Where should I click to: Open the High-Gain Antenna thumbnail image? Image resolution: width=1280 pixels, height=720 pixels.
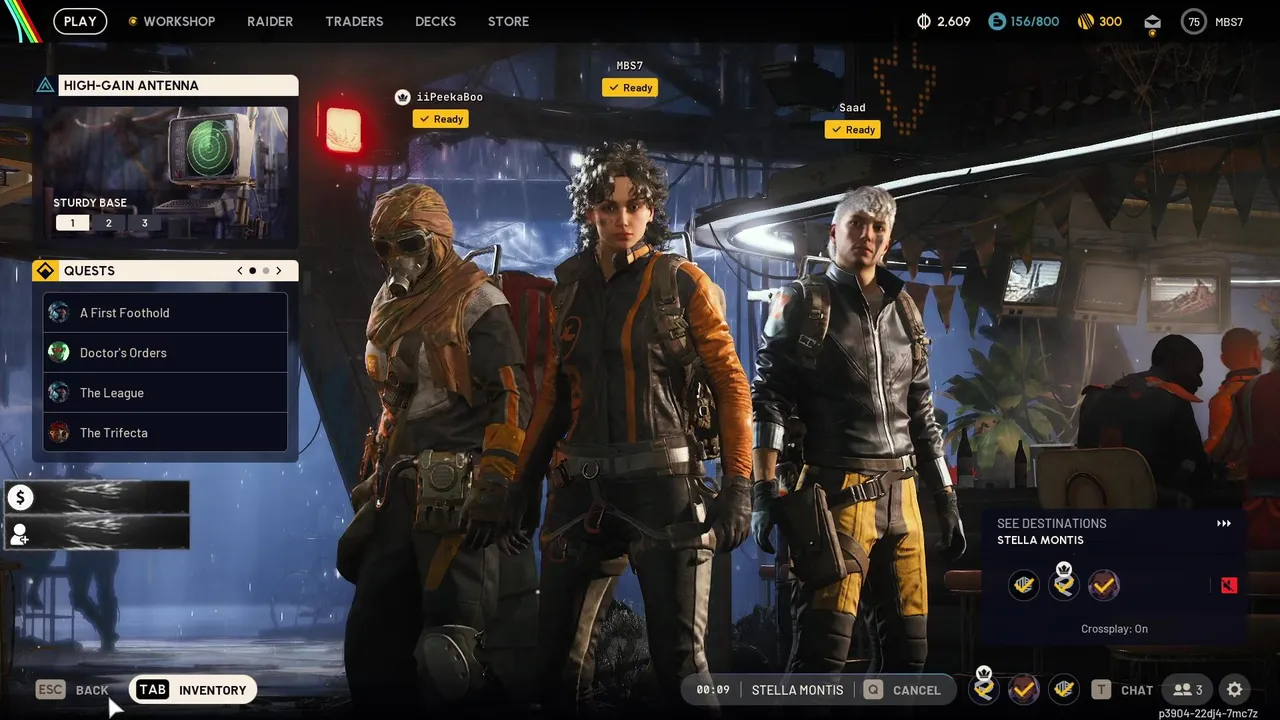click(166, 173)
